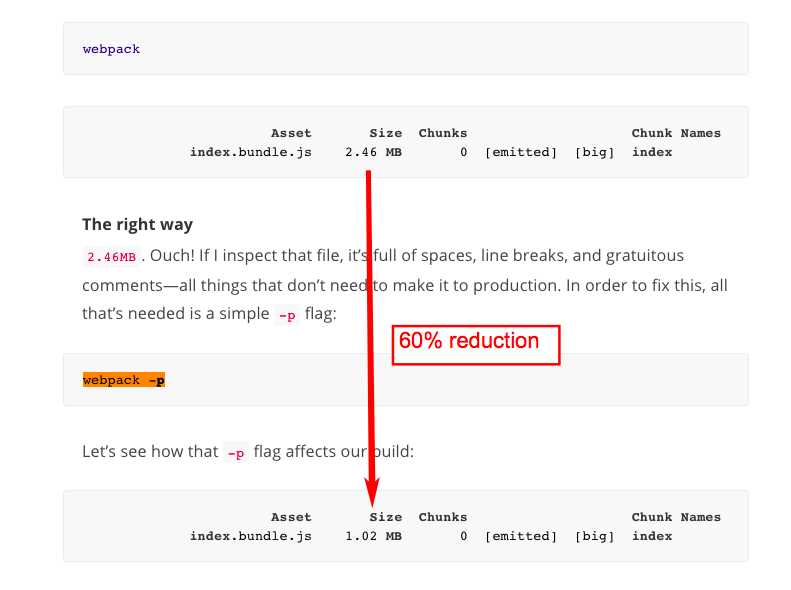
Task: Click '[emitted]' in the first output table
Action: click(521, 152)
